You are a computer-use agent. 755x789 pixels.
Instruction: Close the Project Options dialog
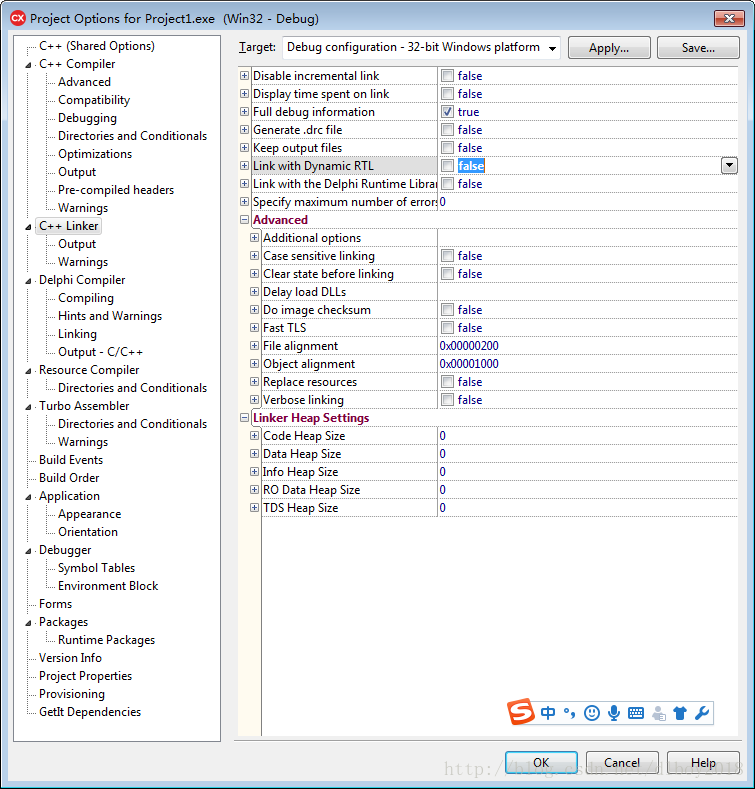pyautogui.click(x=729, y=19)
